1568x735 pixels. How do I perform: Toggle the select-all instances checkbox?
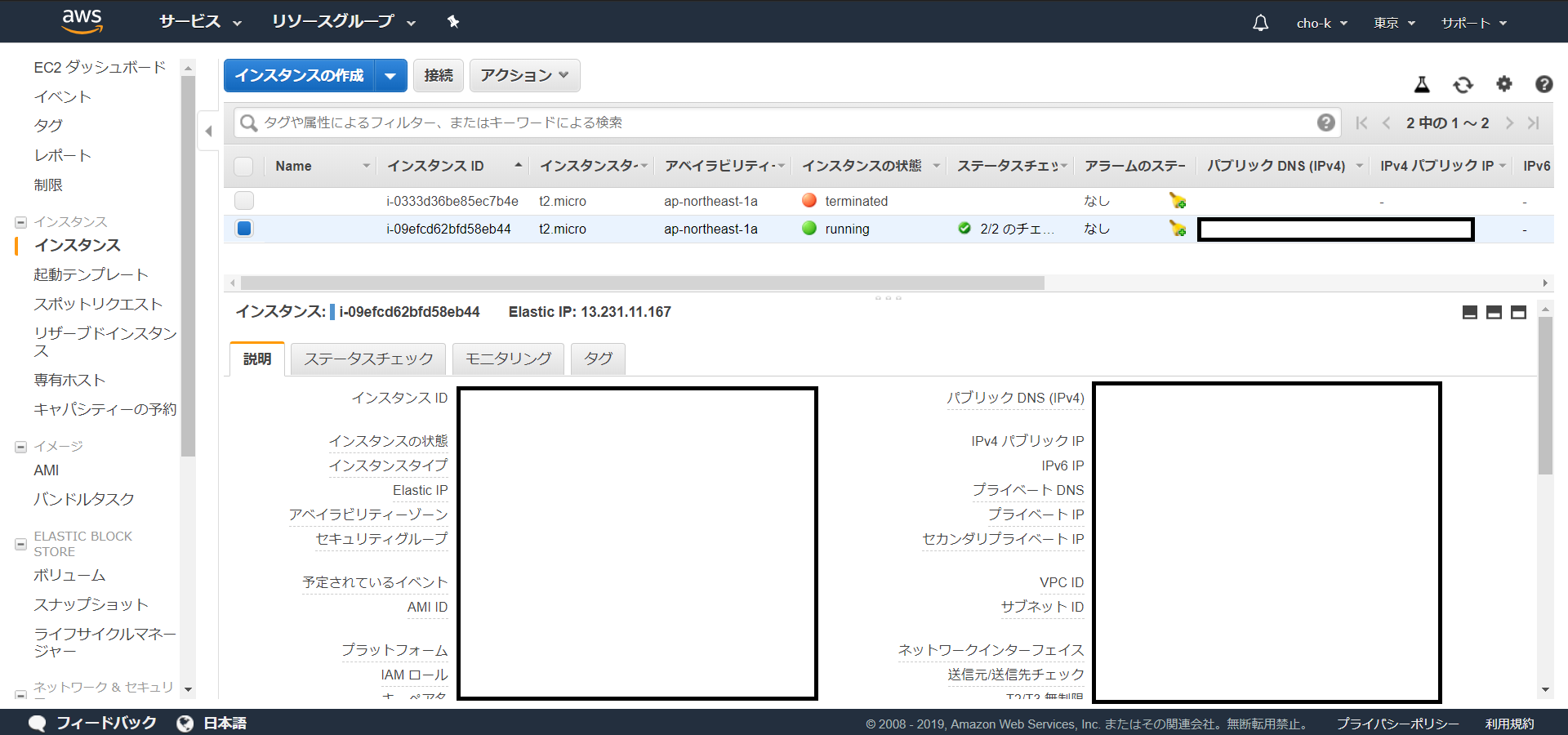[x=243, y=167]
